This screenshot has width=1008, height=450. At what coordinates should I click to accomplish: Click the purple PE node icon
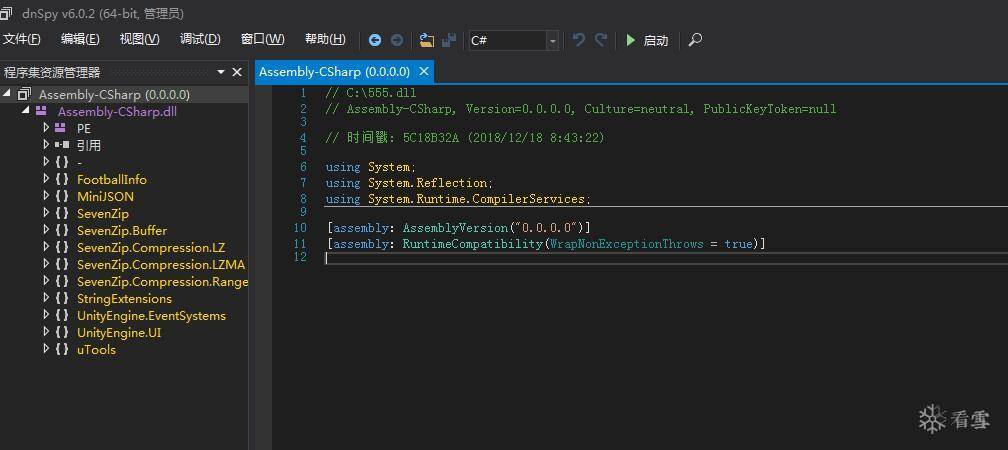coord(60,128)
